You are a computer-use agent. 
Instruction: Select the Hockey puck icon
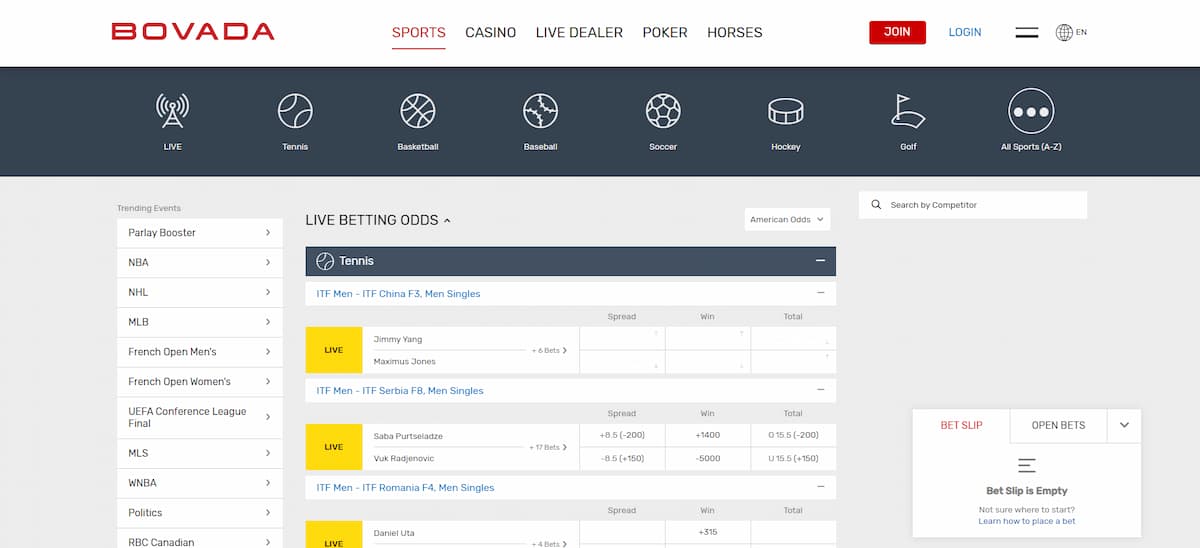point(786,111)
